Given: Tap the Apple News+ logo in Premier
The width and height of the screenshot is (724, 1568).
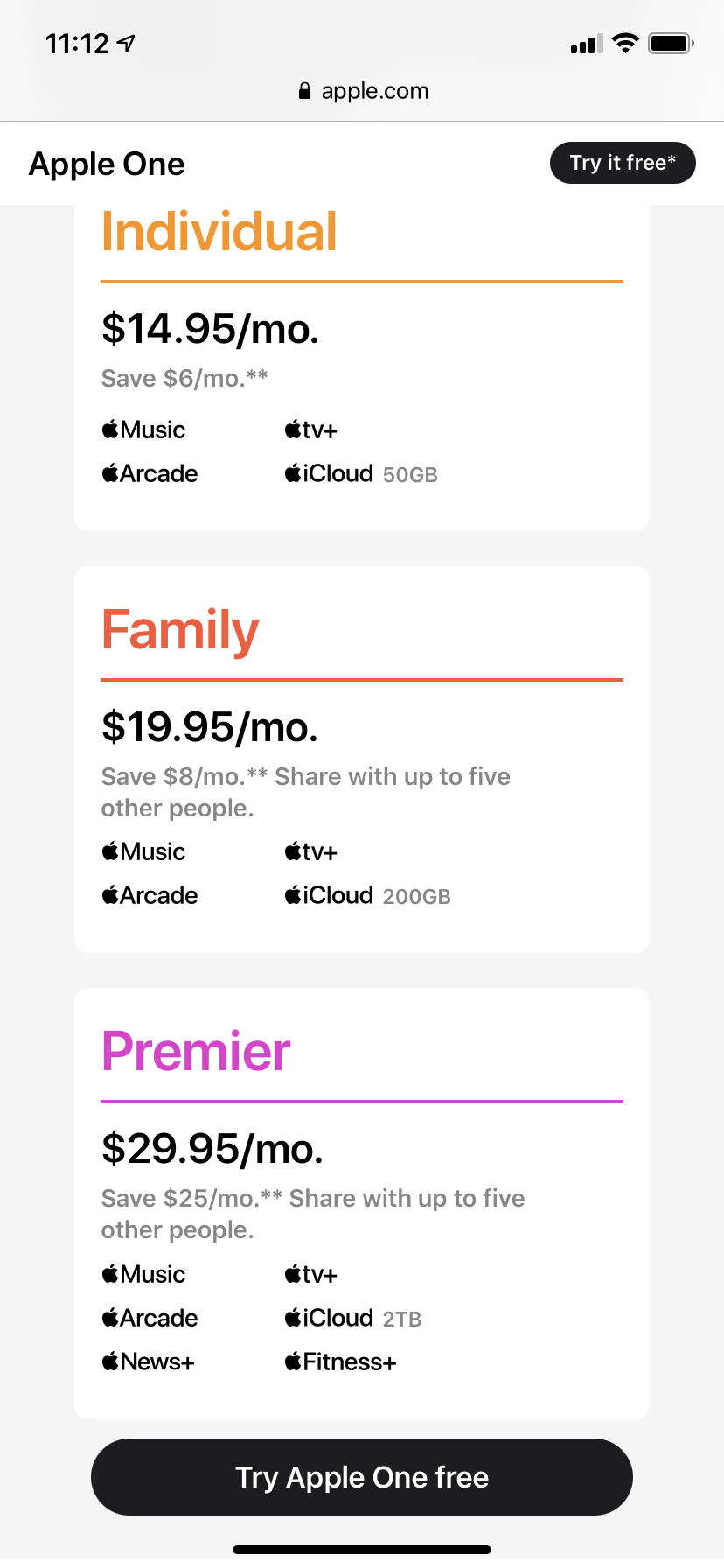Looking at the screenshot, I should (x=149, y=1361).
